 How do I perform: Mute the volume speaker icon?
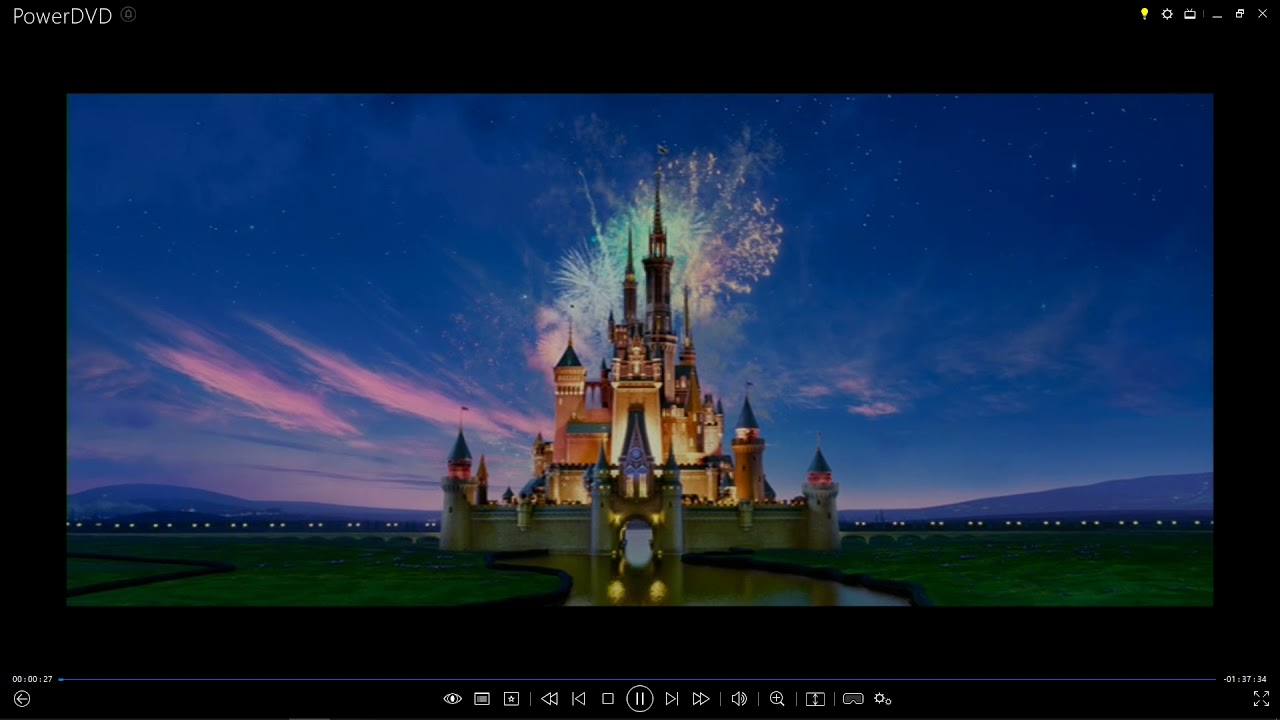739,699
